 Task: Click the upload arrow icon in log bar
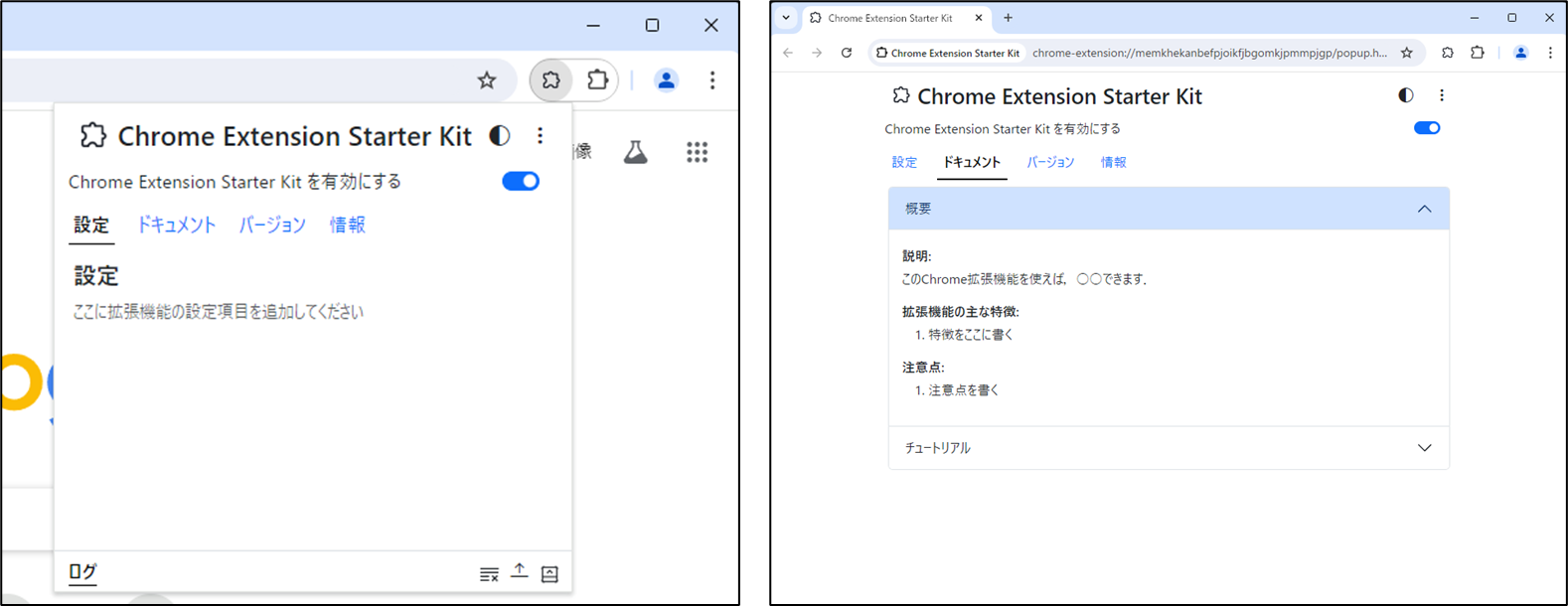pos(520,571)
